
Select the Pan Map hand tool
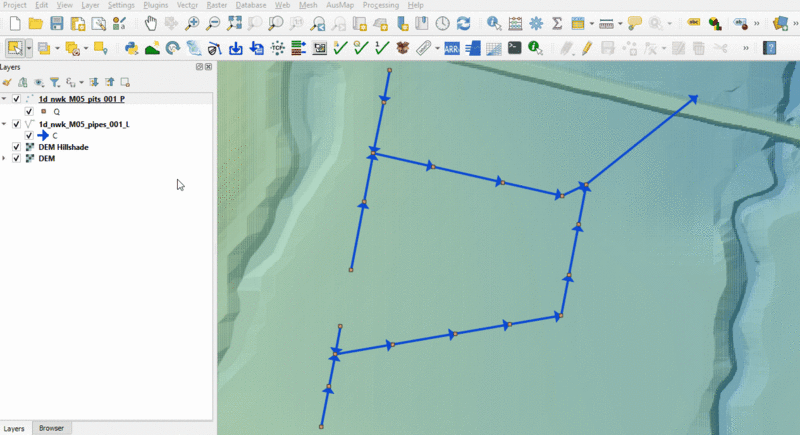[150, 23]
